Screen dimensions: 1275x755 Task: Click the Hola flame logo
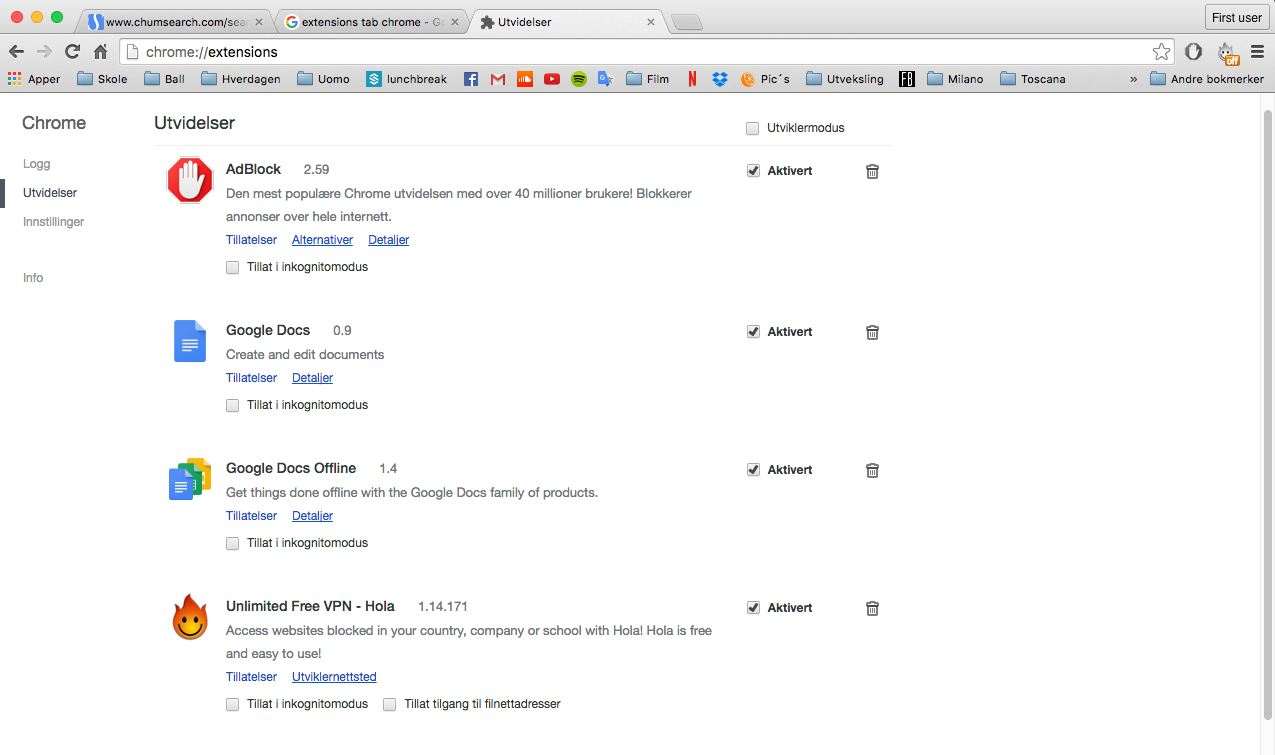click(x=190, y=618)
